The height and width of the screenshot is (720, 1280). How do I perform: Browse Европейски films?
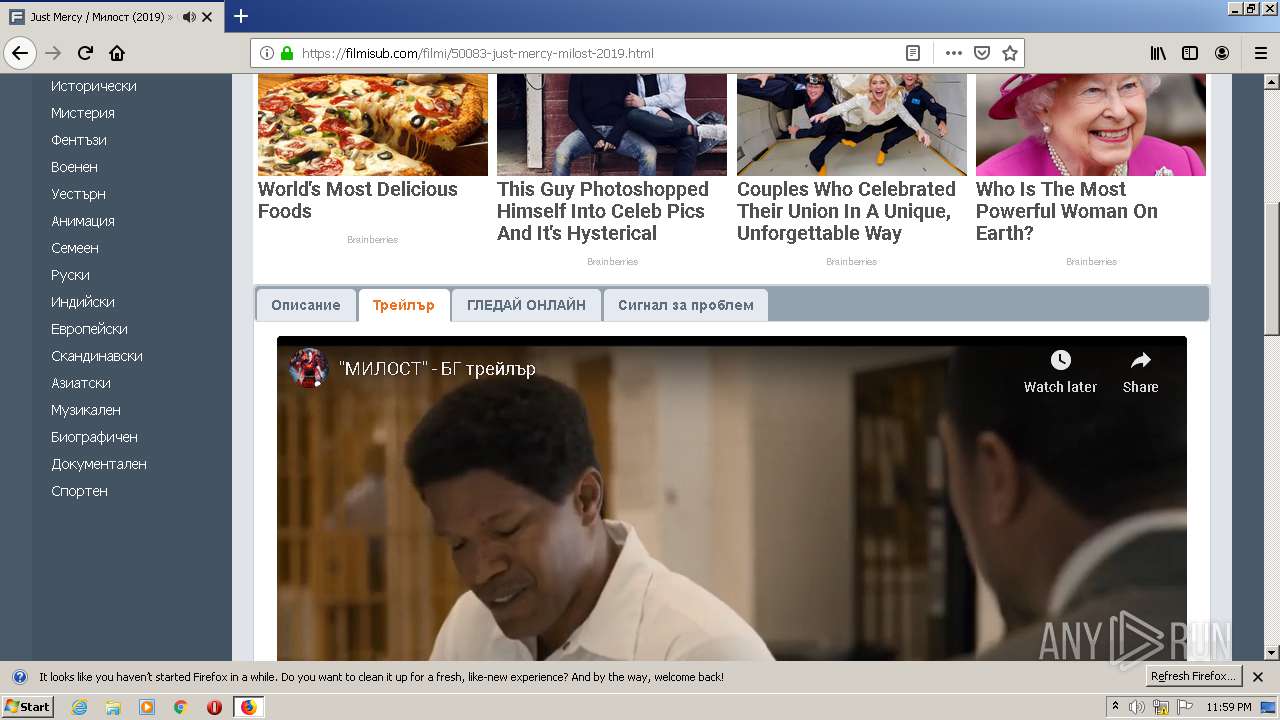(x=89, y=329)
